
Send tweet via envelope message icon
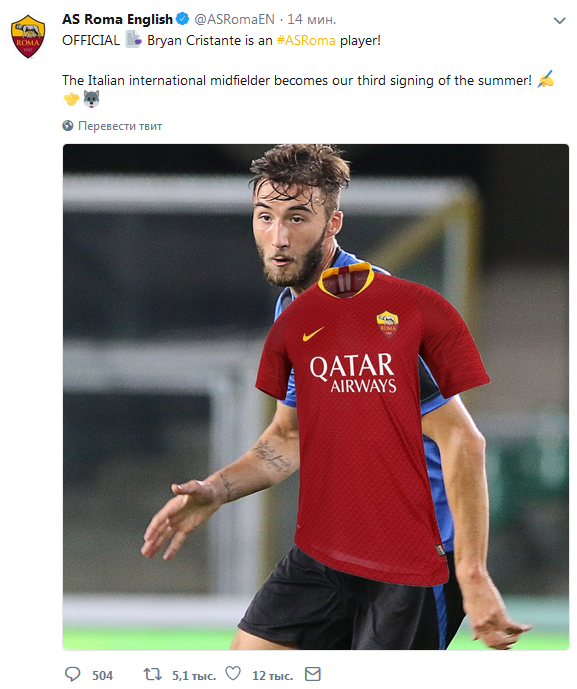coord(313,674)
